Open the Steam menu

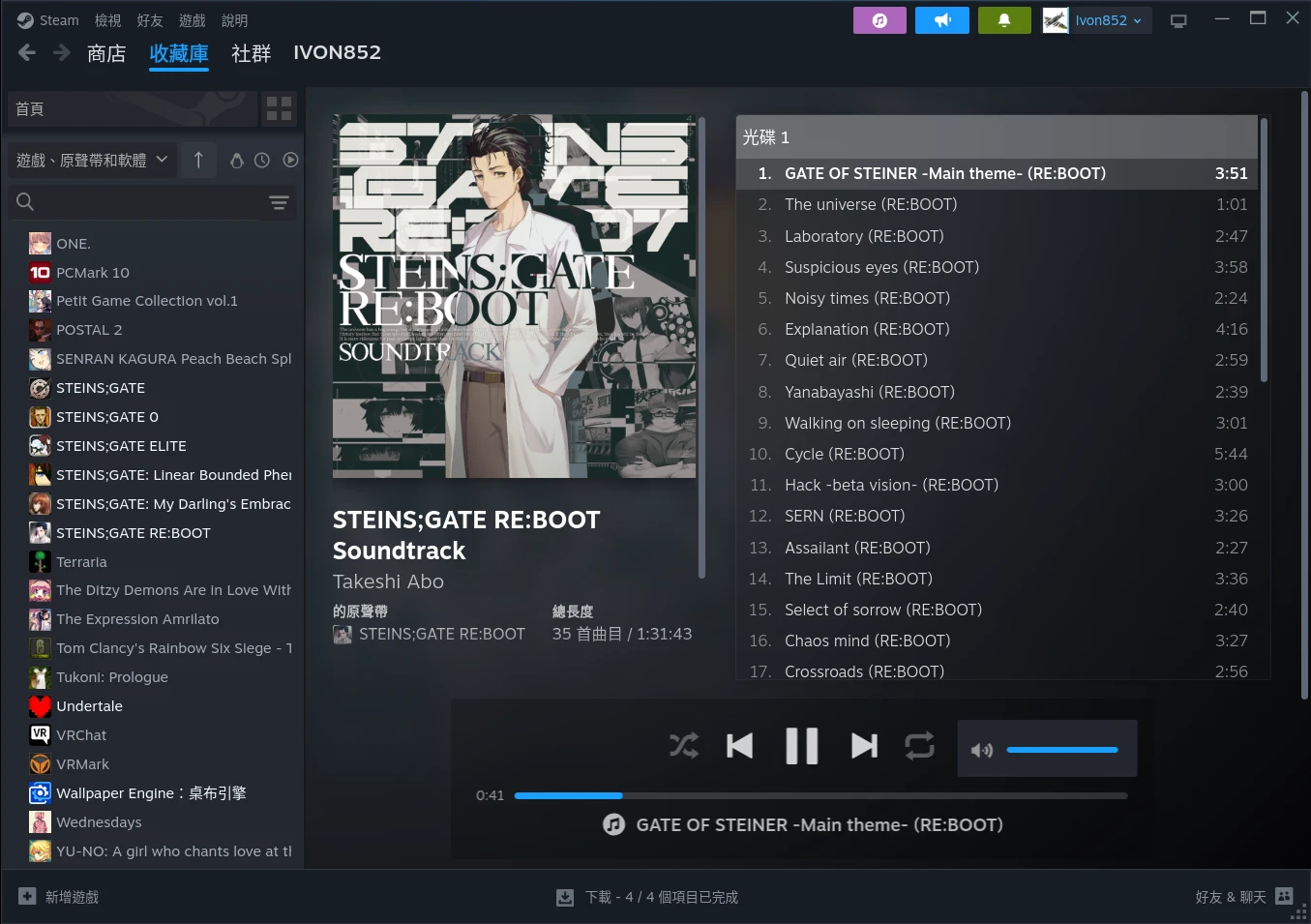click(x=48, y=20)
